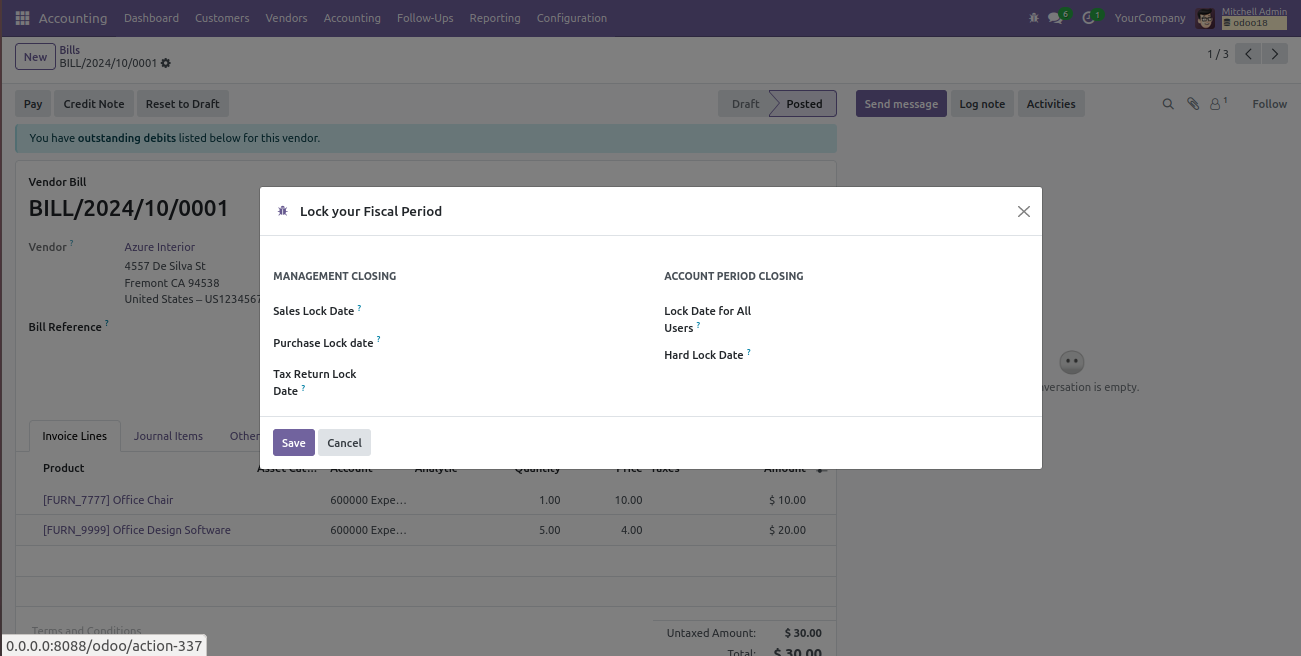Switch to the Journal Items tab
This screenshot has height=656, width=1301.
point(168,436)
